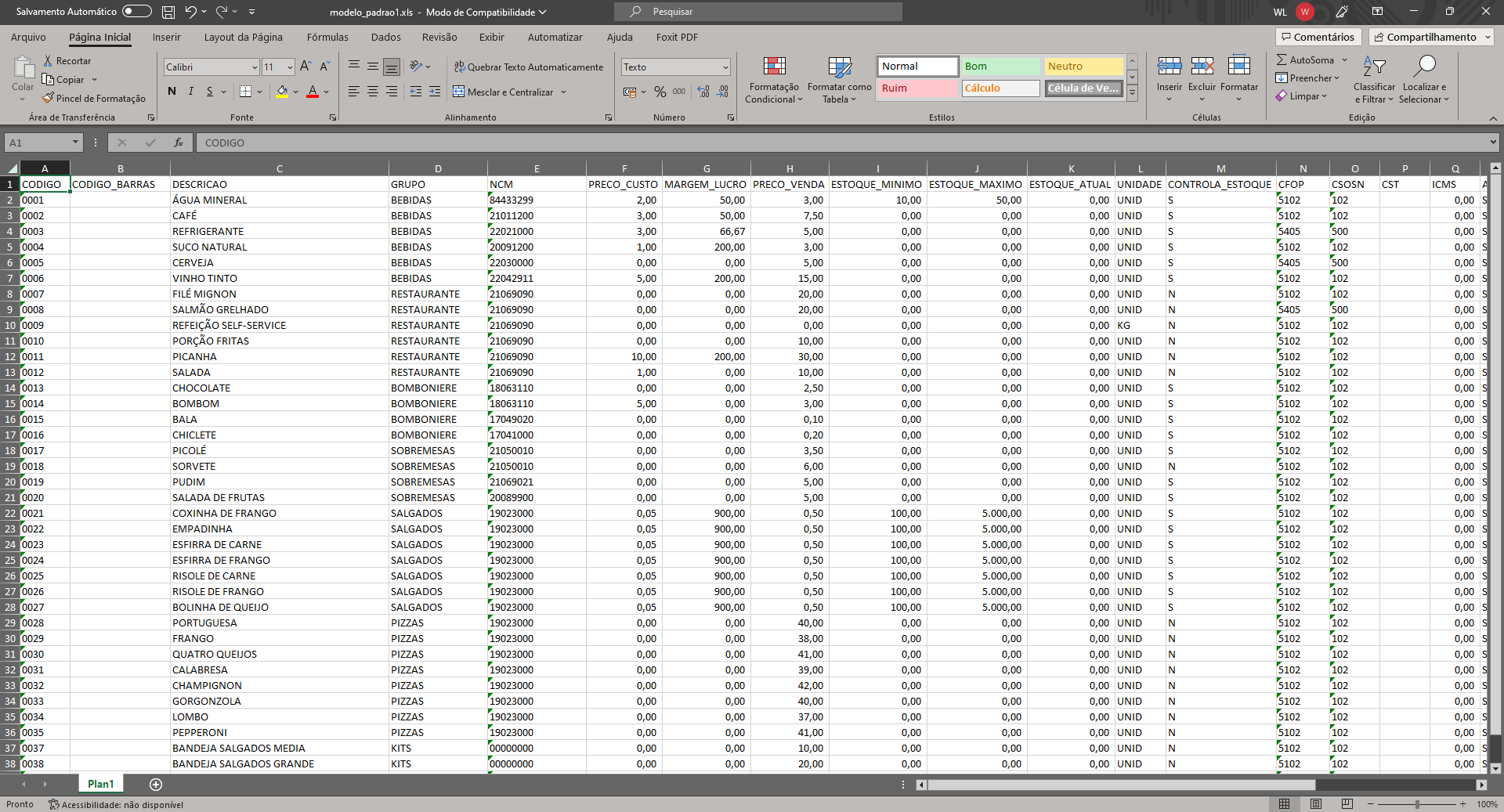
Task: Click the Save disk icon
Action: point(168,12)
